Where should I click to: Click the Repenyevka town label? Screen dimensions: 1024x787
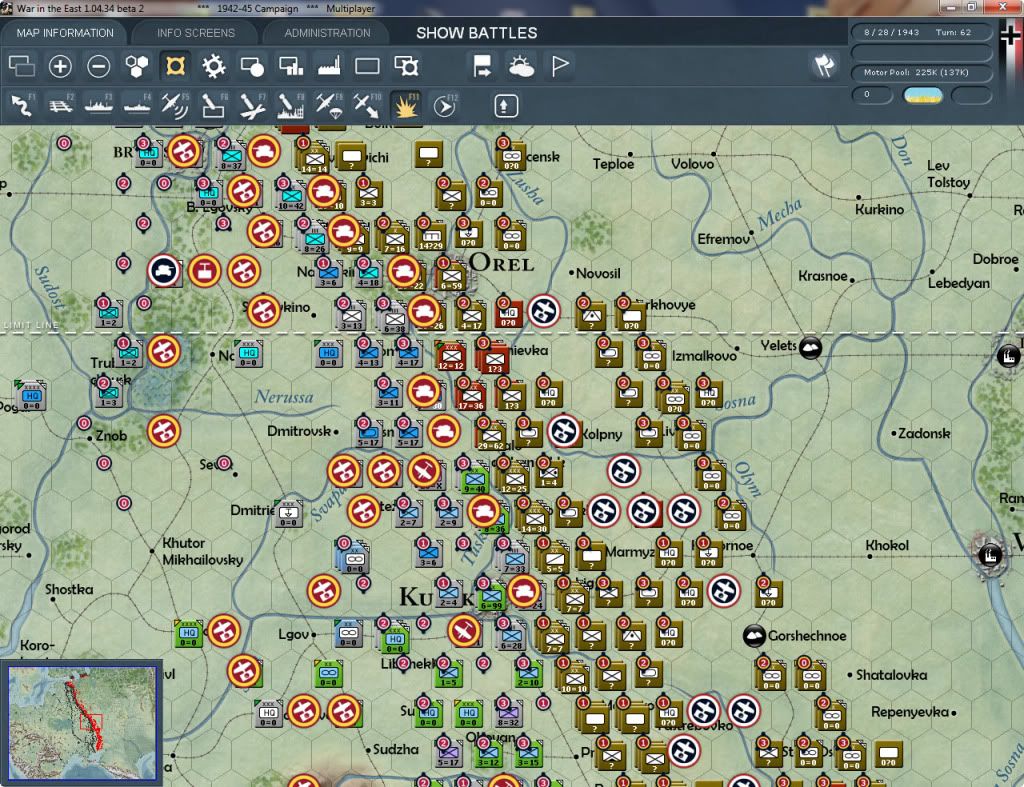tap(910, 711)
